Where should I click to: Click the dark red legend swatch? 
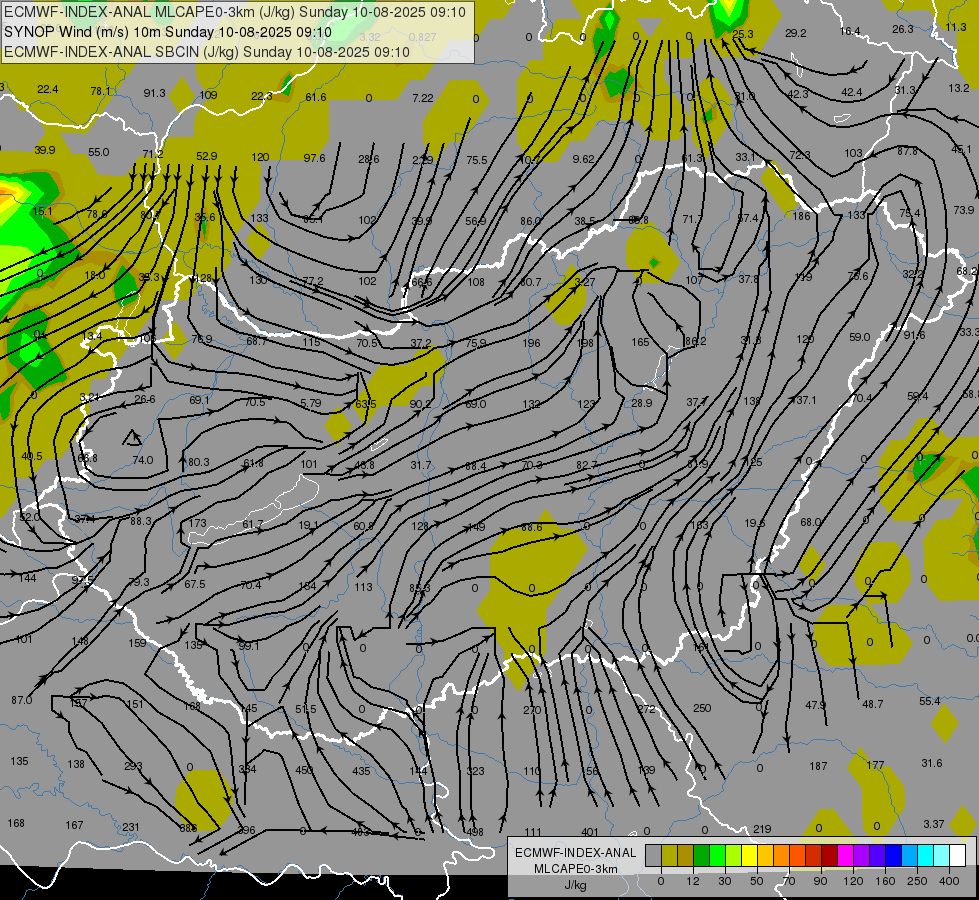pos(829,855)
